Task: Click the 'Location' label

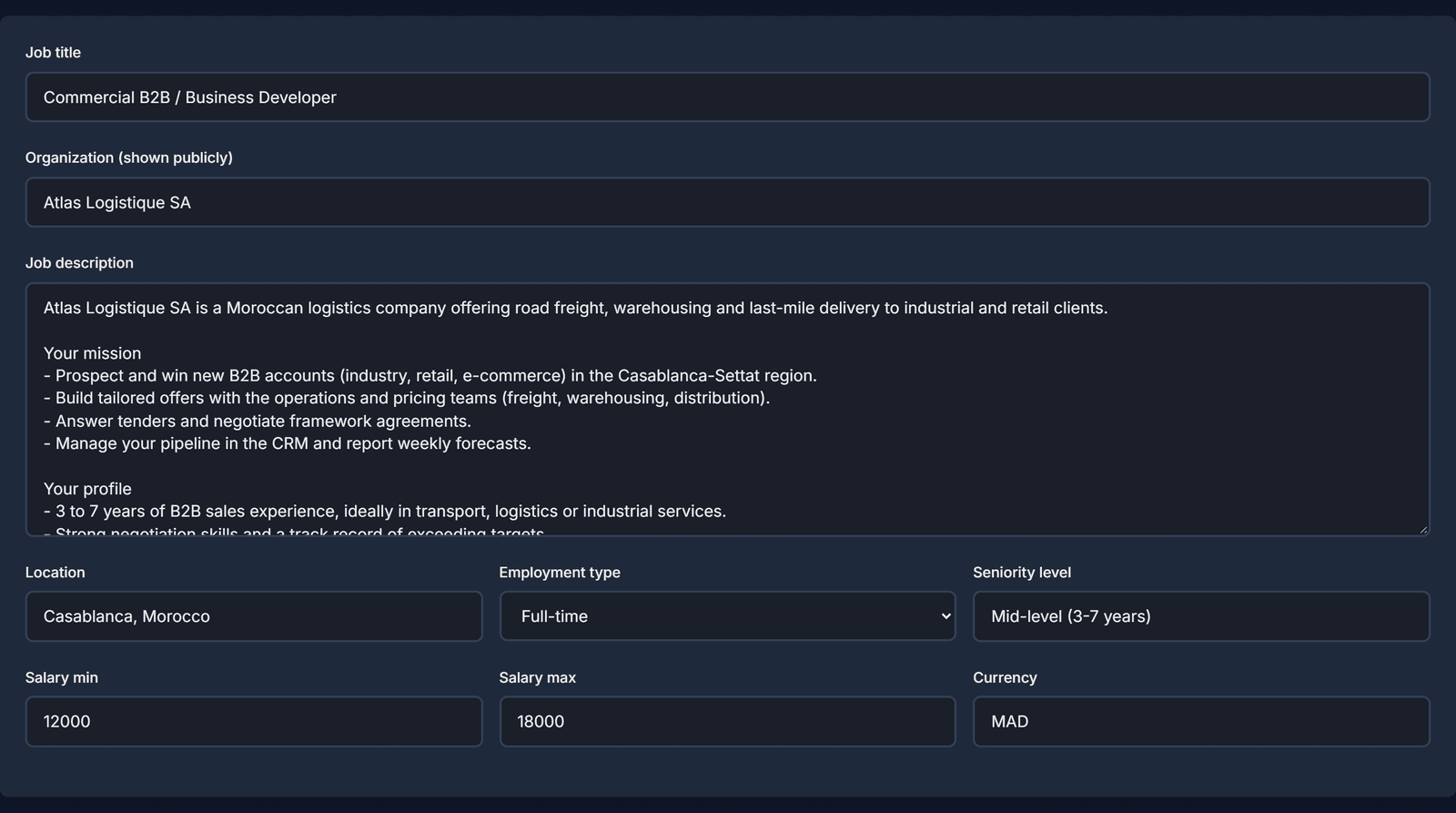Action: [55, 573]
